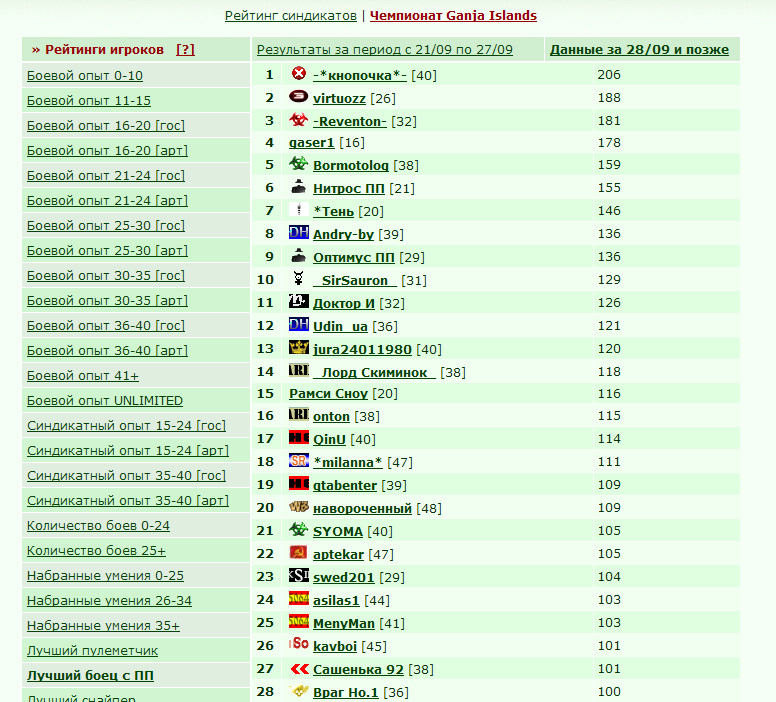
Task: Click the syndicate icon next to _SirSauron_
Action: (x=298, y=278)
